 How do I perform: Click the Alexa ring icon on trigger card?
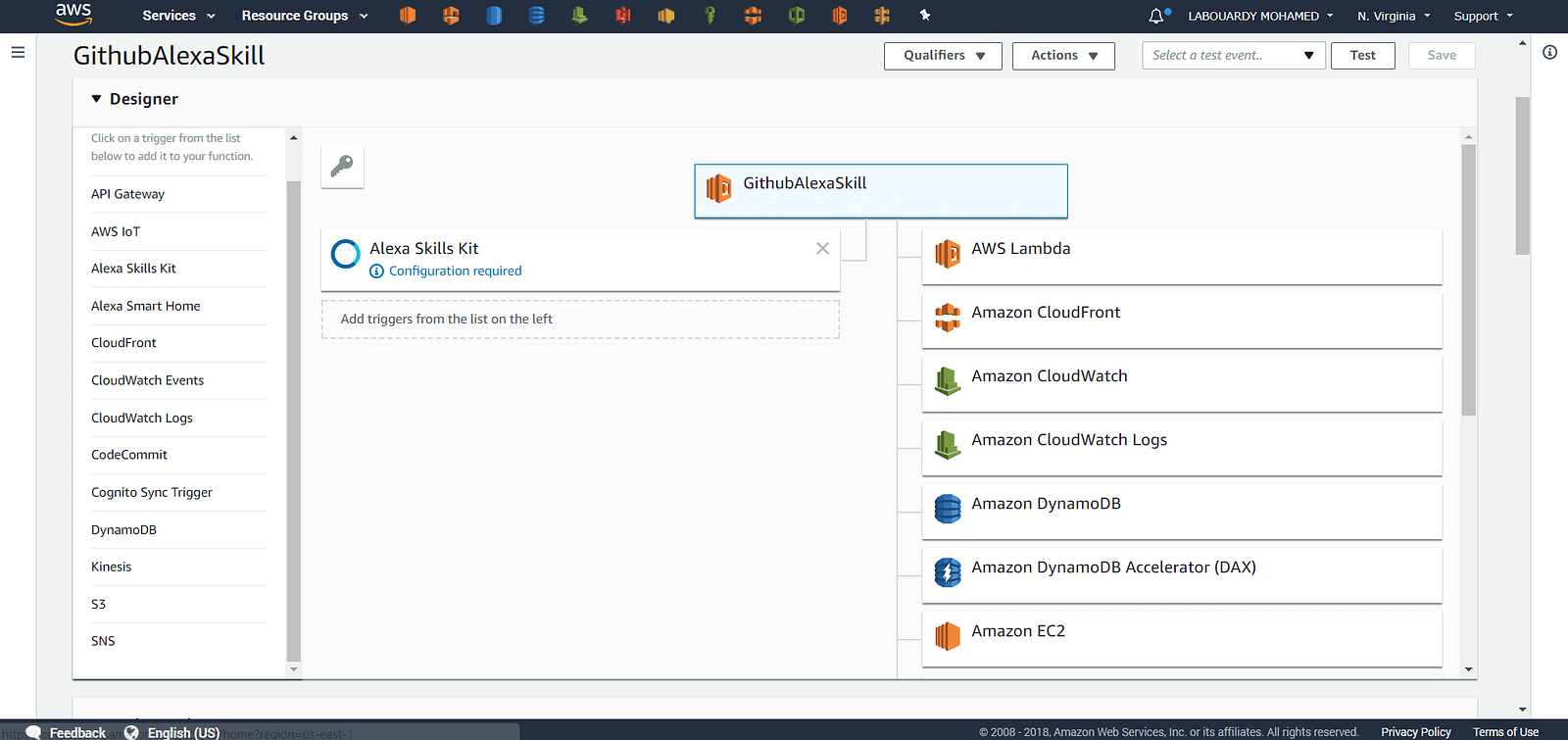pyautogui.click(x=346, y=254)
